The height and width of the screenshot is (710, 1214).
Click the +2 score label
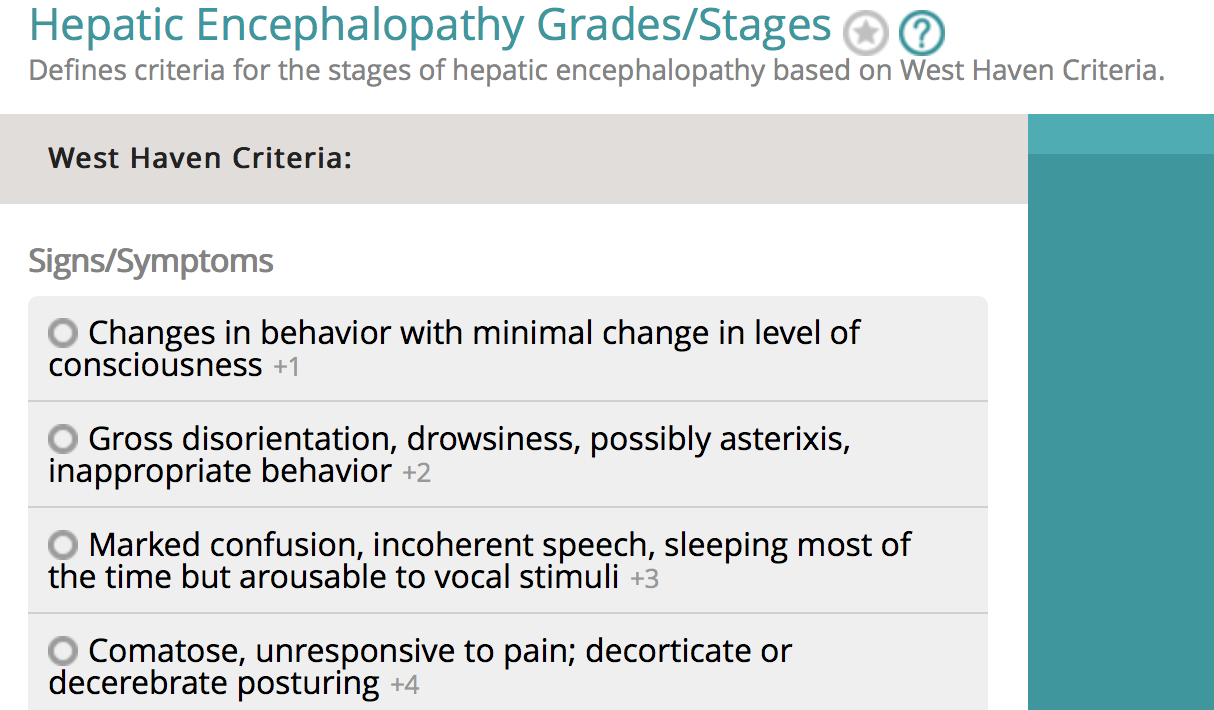(416, 473)
